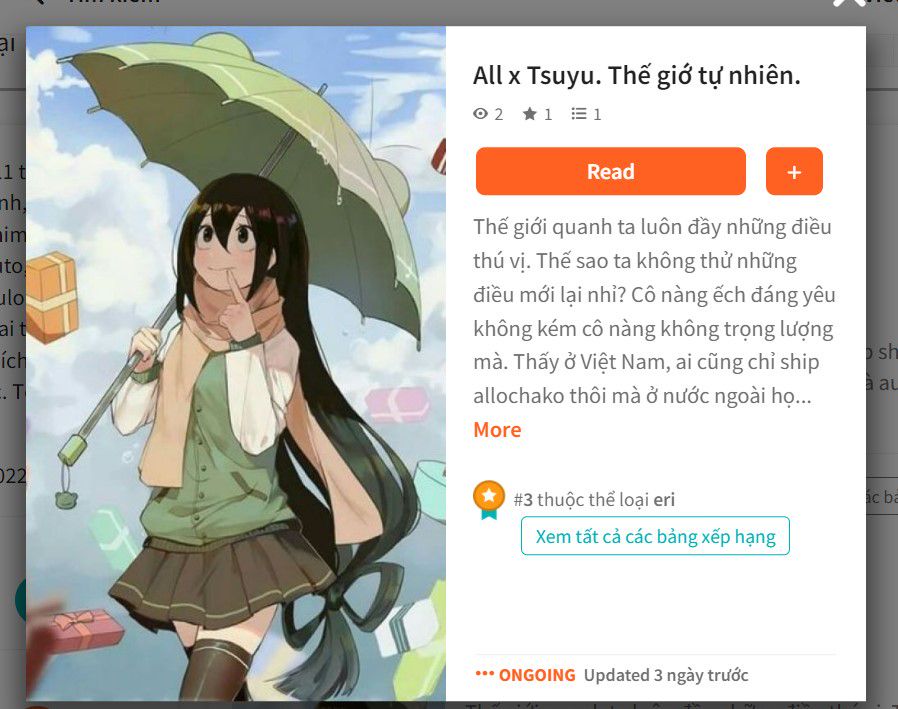This screenshot has height=709, width=898.
Task: Click the three dots beside ONGOING
Action: click(484, 673)
